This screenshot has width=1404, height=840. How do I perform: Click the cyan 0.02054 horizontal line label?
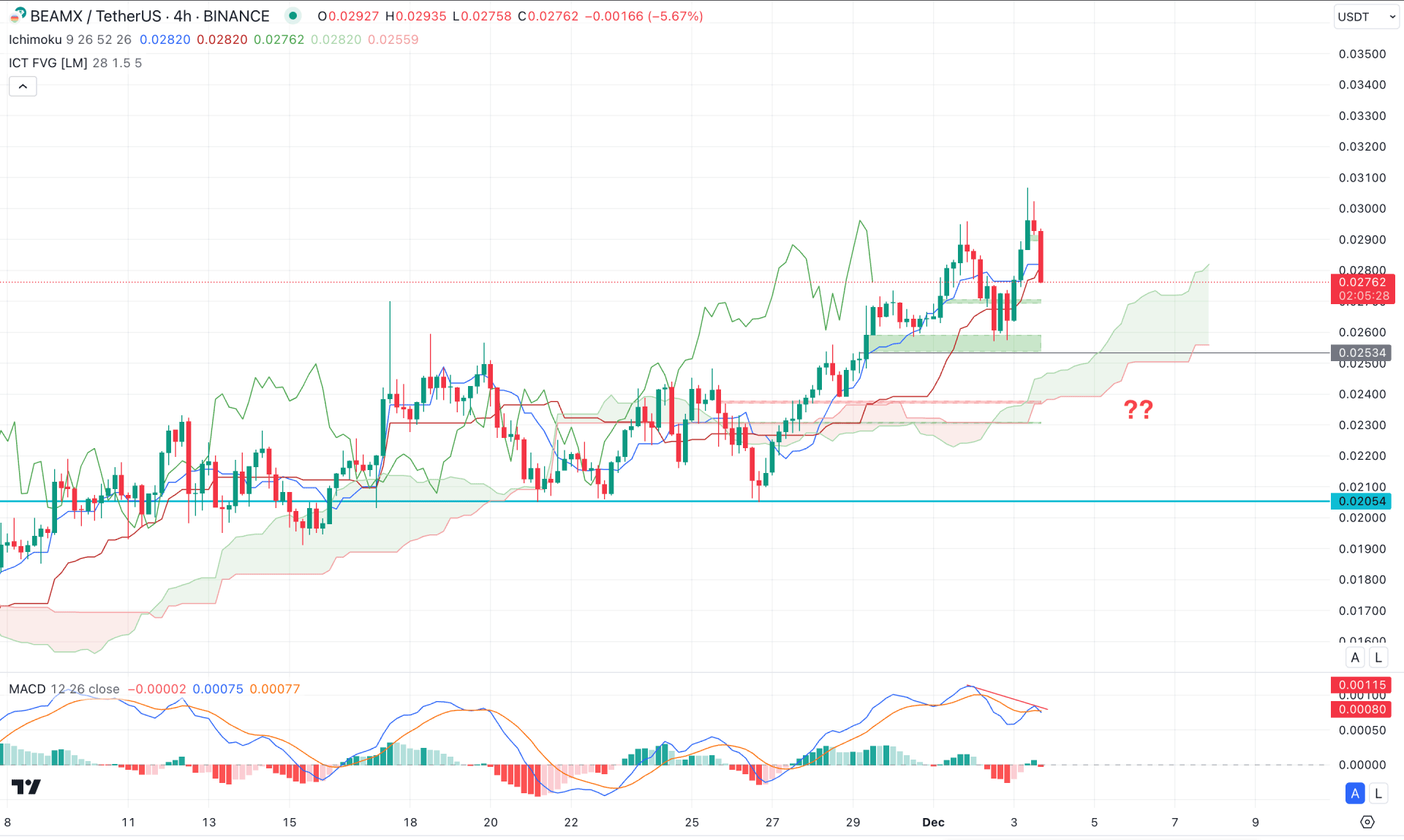point(1361,502)
